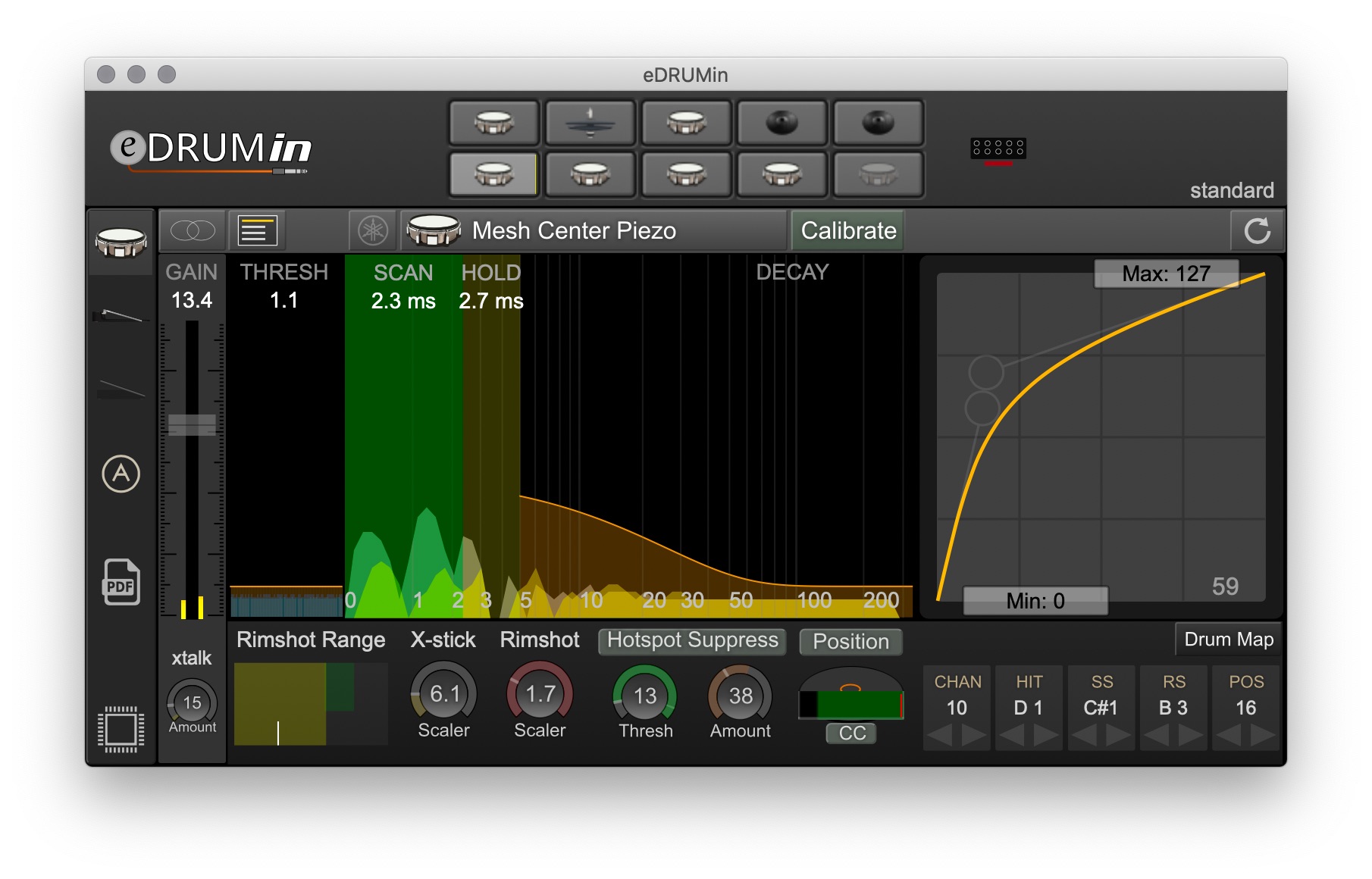Open the chip firmware icon in the sidebar
The width and height of the screenshot is (1372, 879).
point(121,729)
